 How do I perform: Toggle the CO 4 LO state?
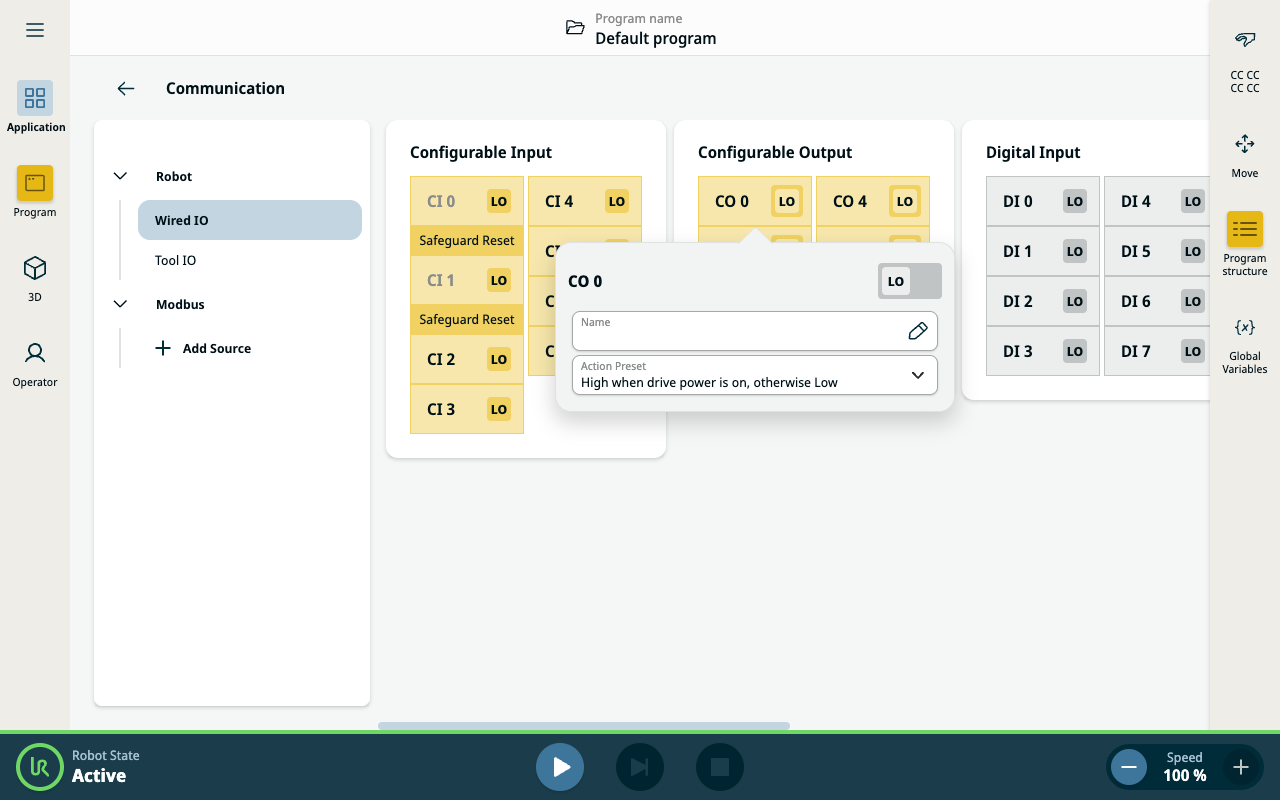[x=904, y=201]
